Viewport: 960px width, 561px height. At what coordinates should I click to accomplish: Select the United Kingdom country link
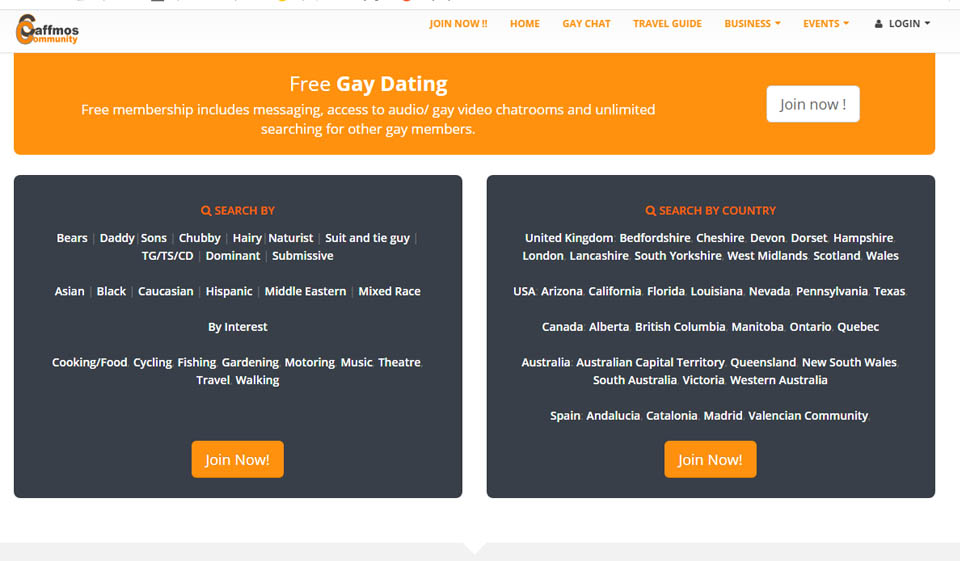point(569,238)
